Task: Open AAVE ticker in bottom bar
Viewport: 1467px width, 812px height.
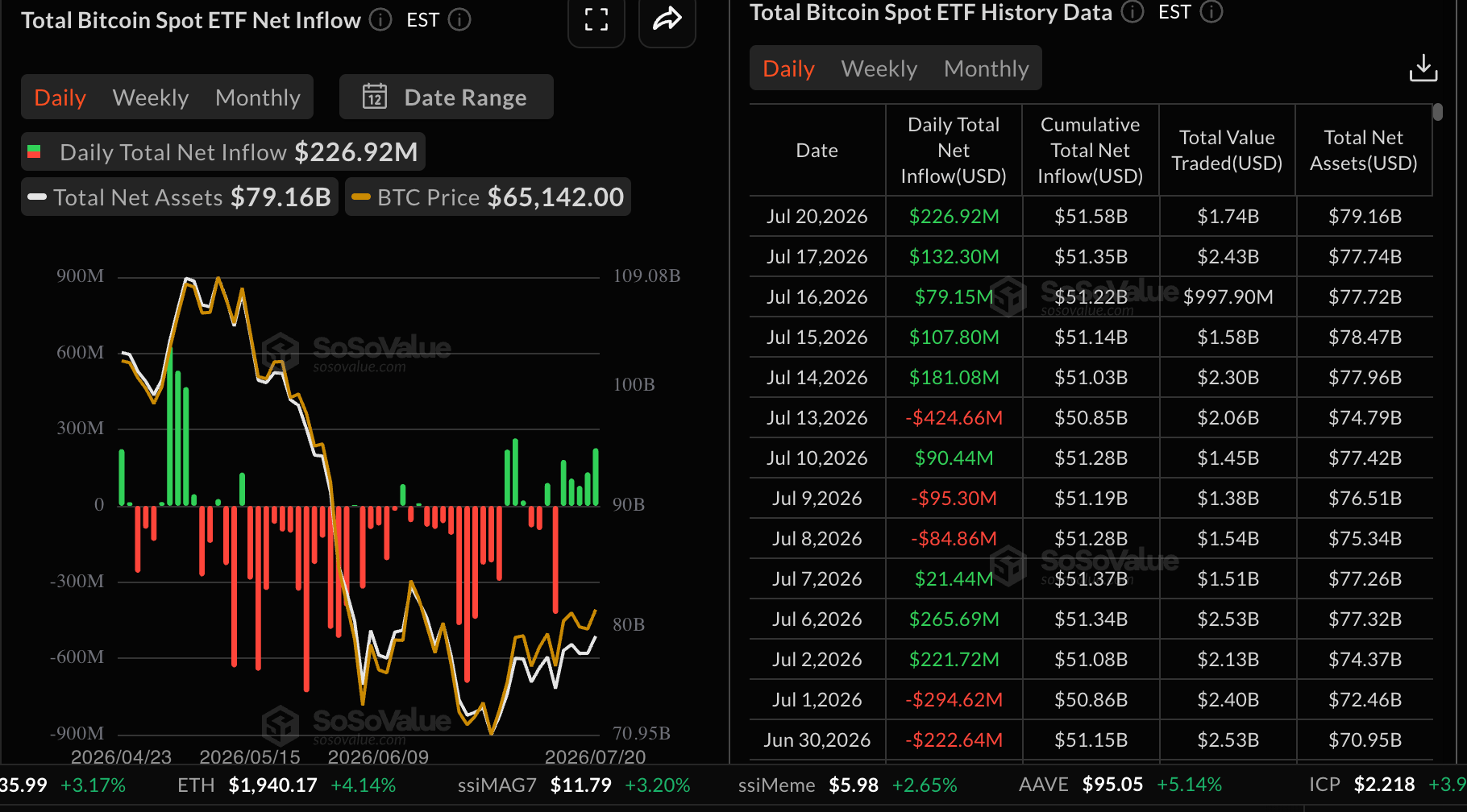Action: click(1120, 785)
